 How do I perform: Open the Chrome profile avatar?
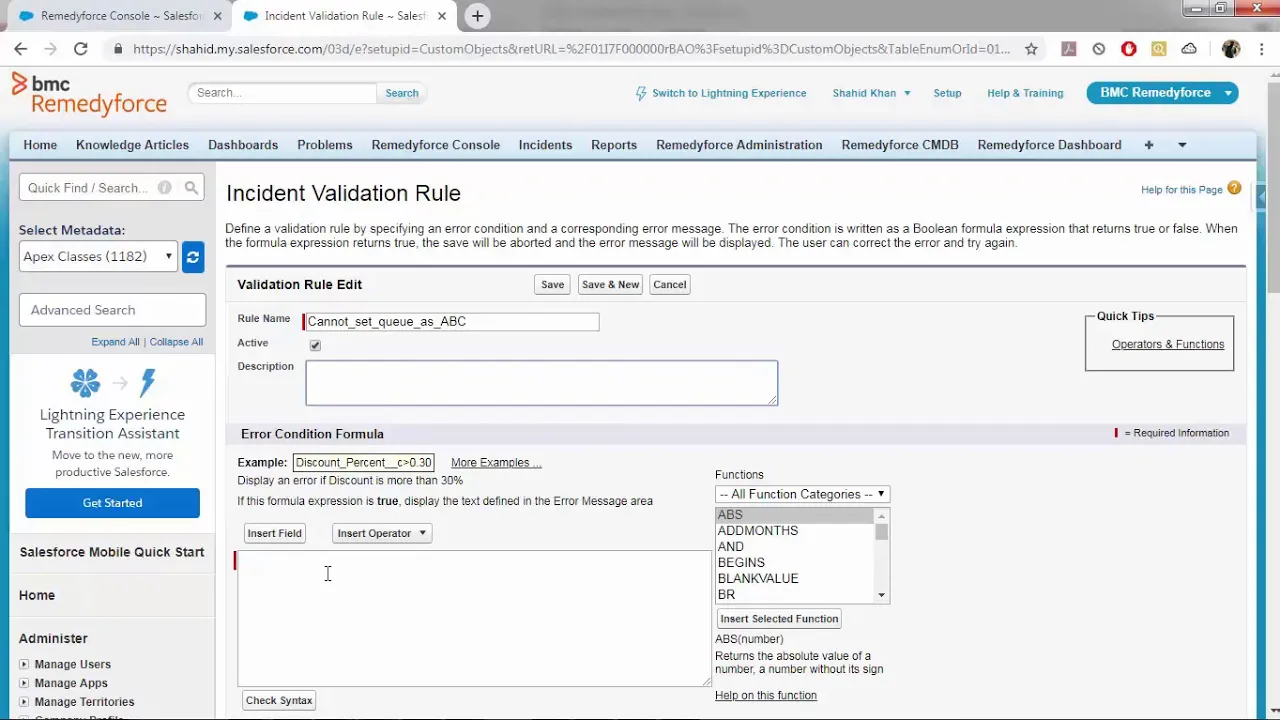(x=1231, y=49)
